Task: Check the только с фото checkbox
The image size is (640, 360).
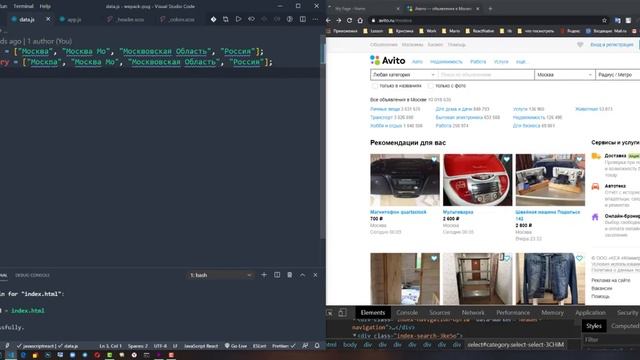Action: pos(430,86)
